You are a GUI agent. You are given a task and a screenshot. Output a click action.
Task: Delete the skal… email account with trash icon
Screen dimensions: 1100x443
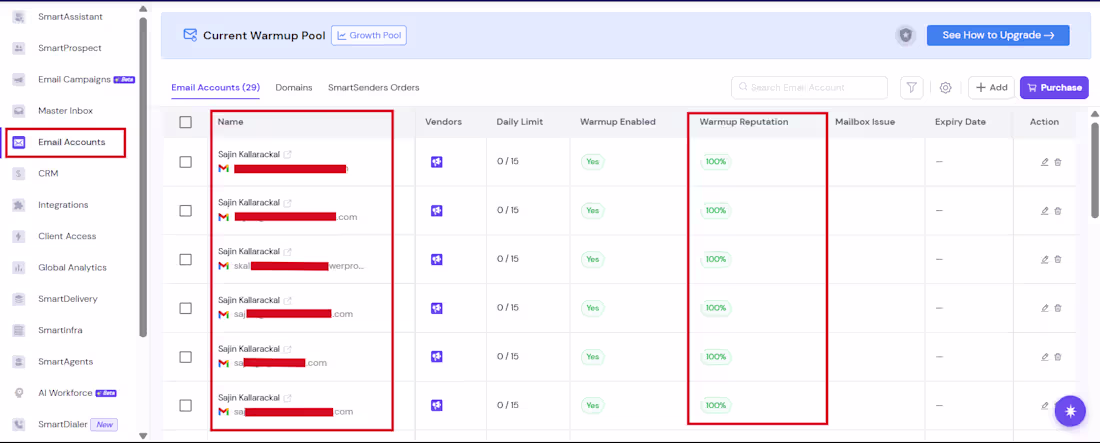1058,260
